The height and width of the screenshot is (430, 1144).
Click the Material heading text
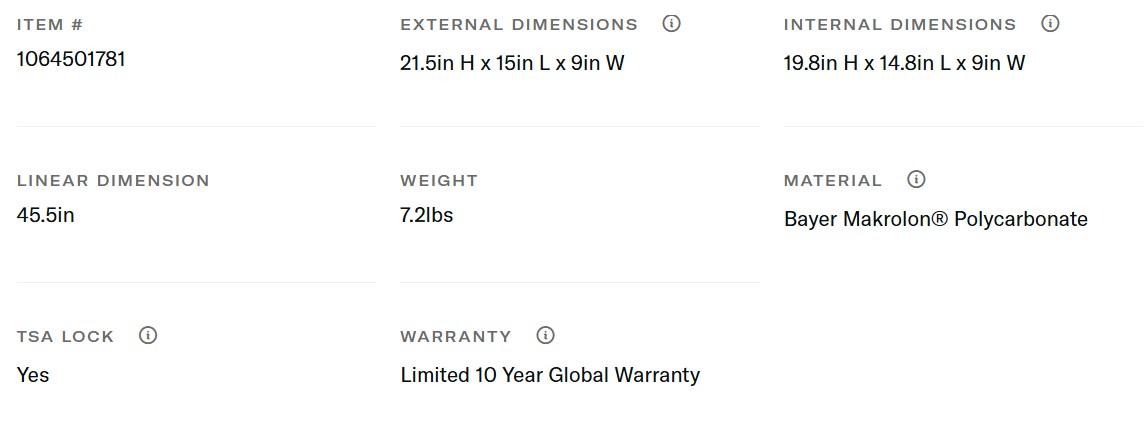pyautogui.click(x=833, y=181)
